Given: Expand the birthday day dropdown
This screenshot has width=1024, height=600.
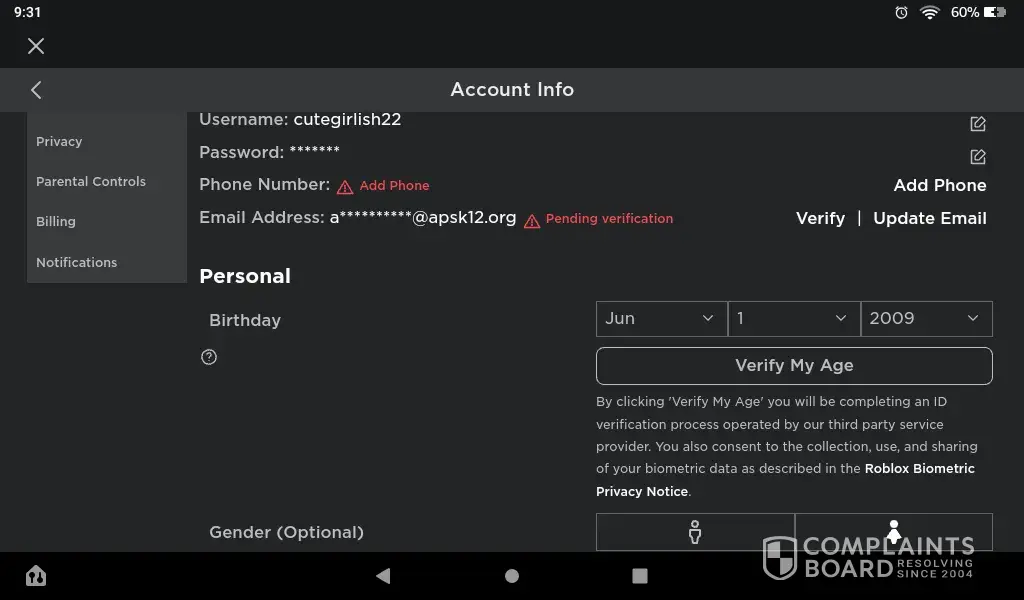Looking at the screenshot, I should 793,318.
